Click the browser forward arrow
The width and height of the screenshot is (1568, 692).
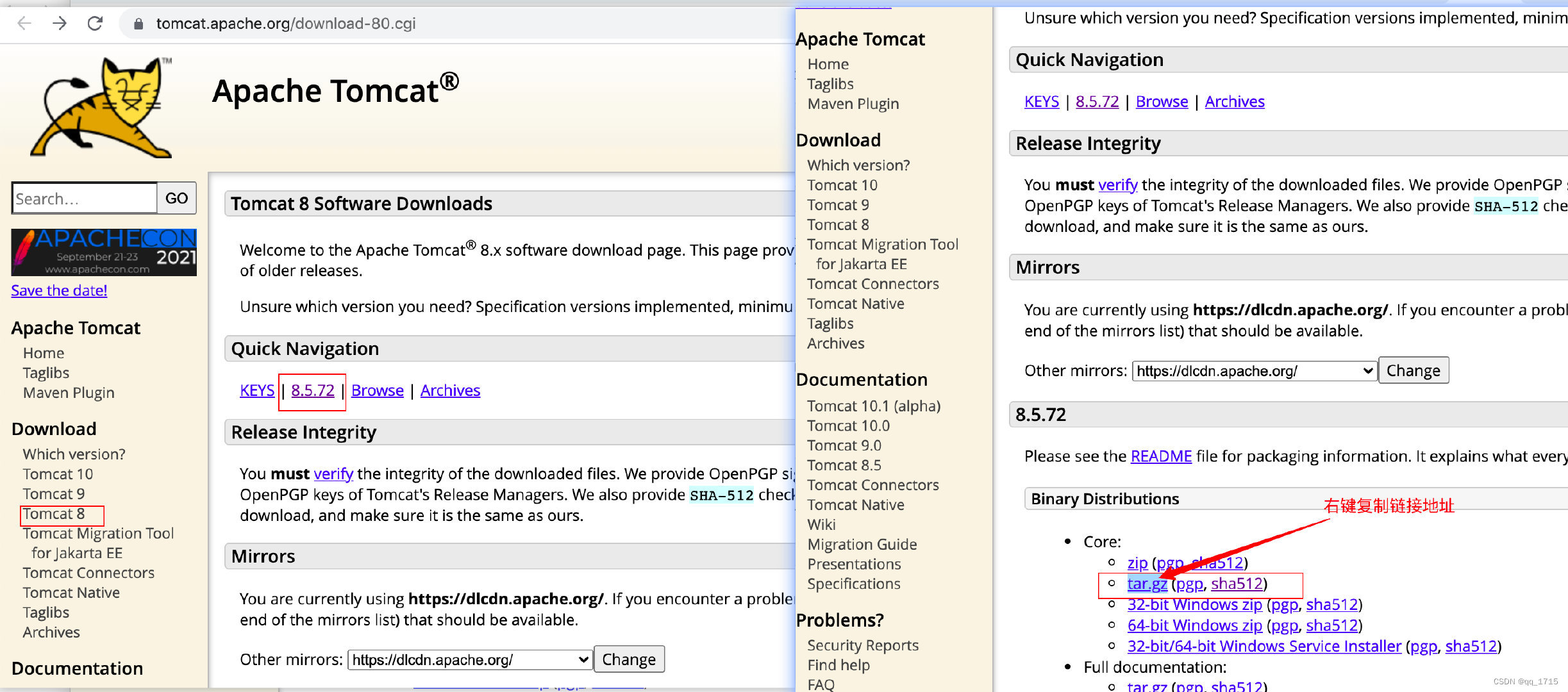[x=59, y=23]
